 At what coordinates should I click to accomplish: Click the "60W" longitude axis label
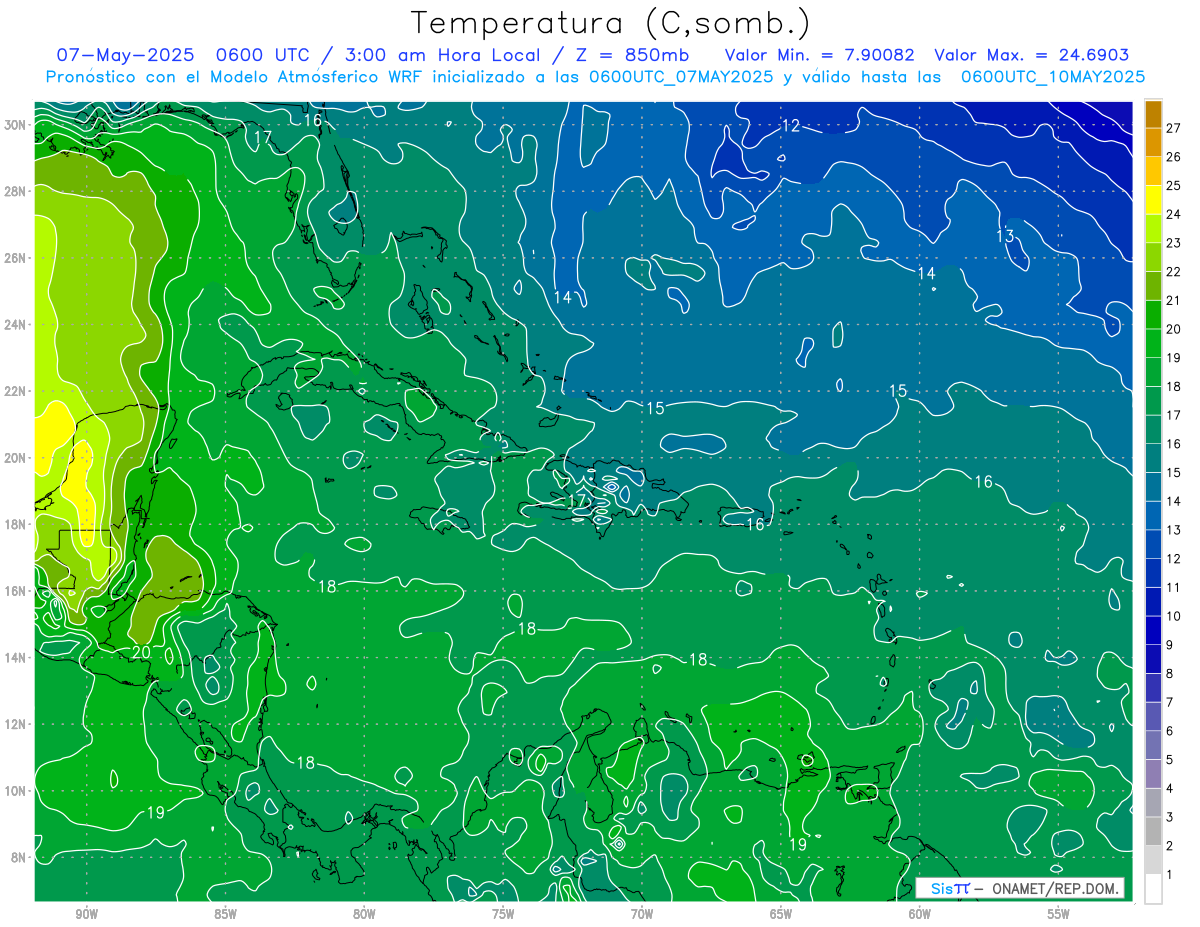(x=920, y=914)
